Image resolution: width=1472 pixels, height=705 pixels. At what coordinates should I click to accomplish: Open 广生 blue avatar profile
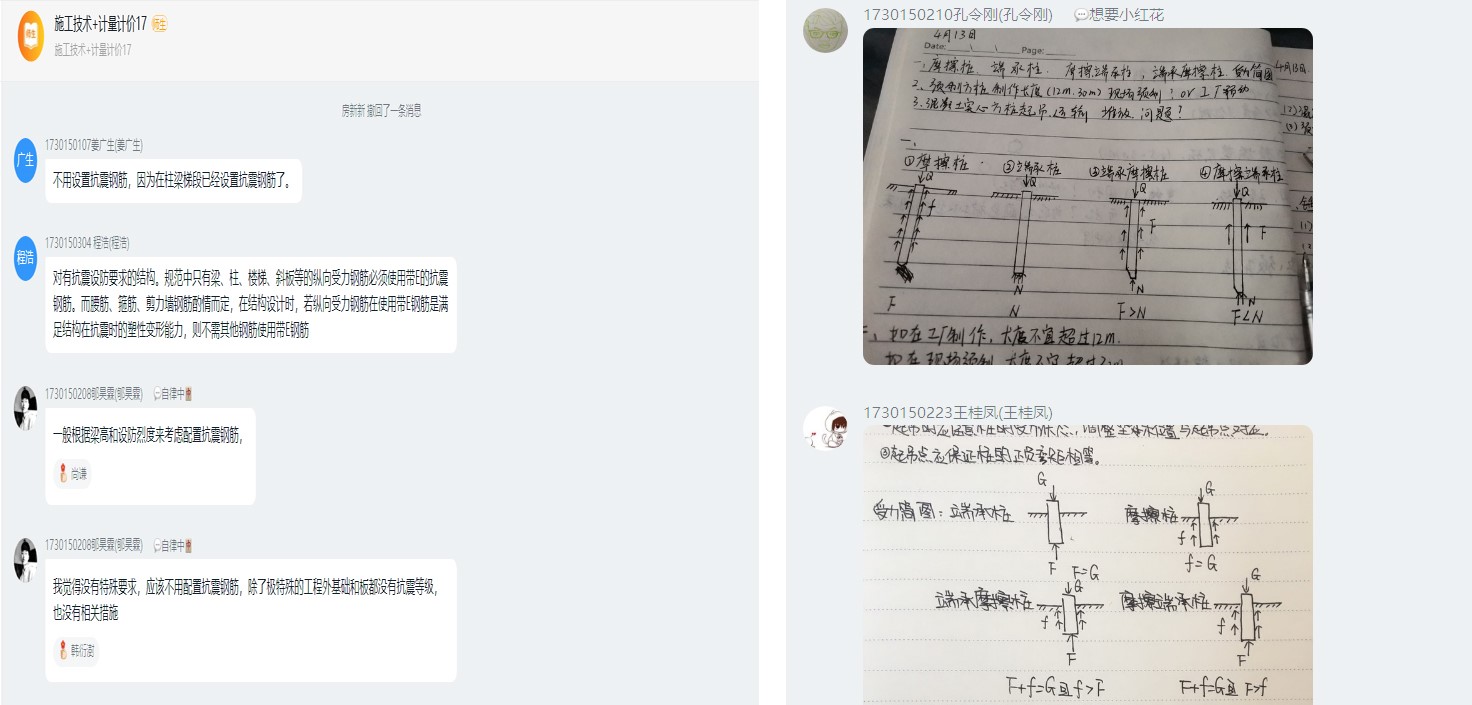[x=25, y=160]
